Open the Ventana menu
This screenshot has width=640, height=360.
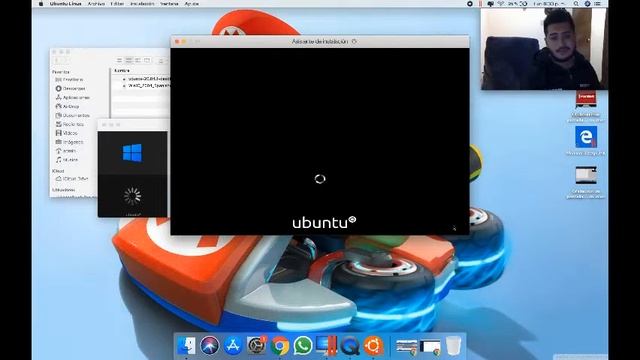click(169, 4)
